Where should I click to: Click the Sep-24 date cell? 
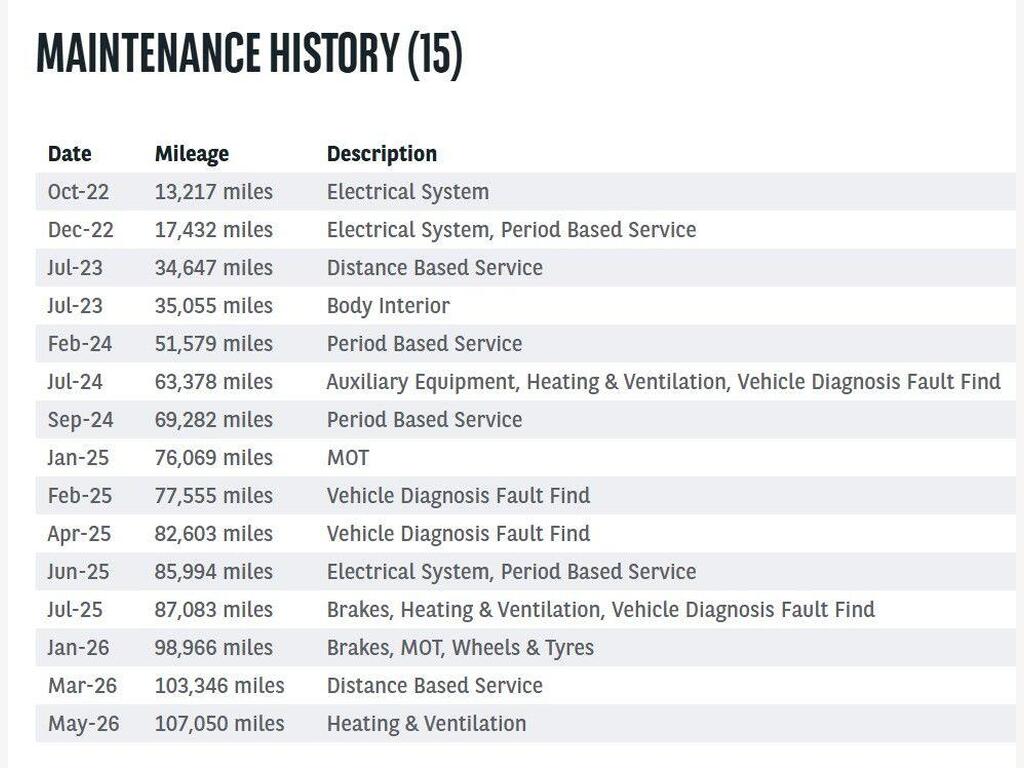click(80, 420)
